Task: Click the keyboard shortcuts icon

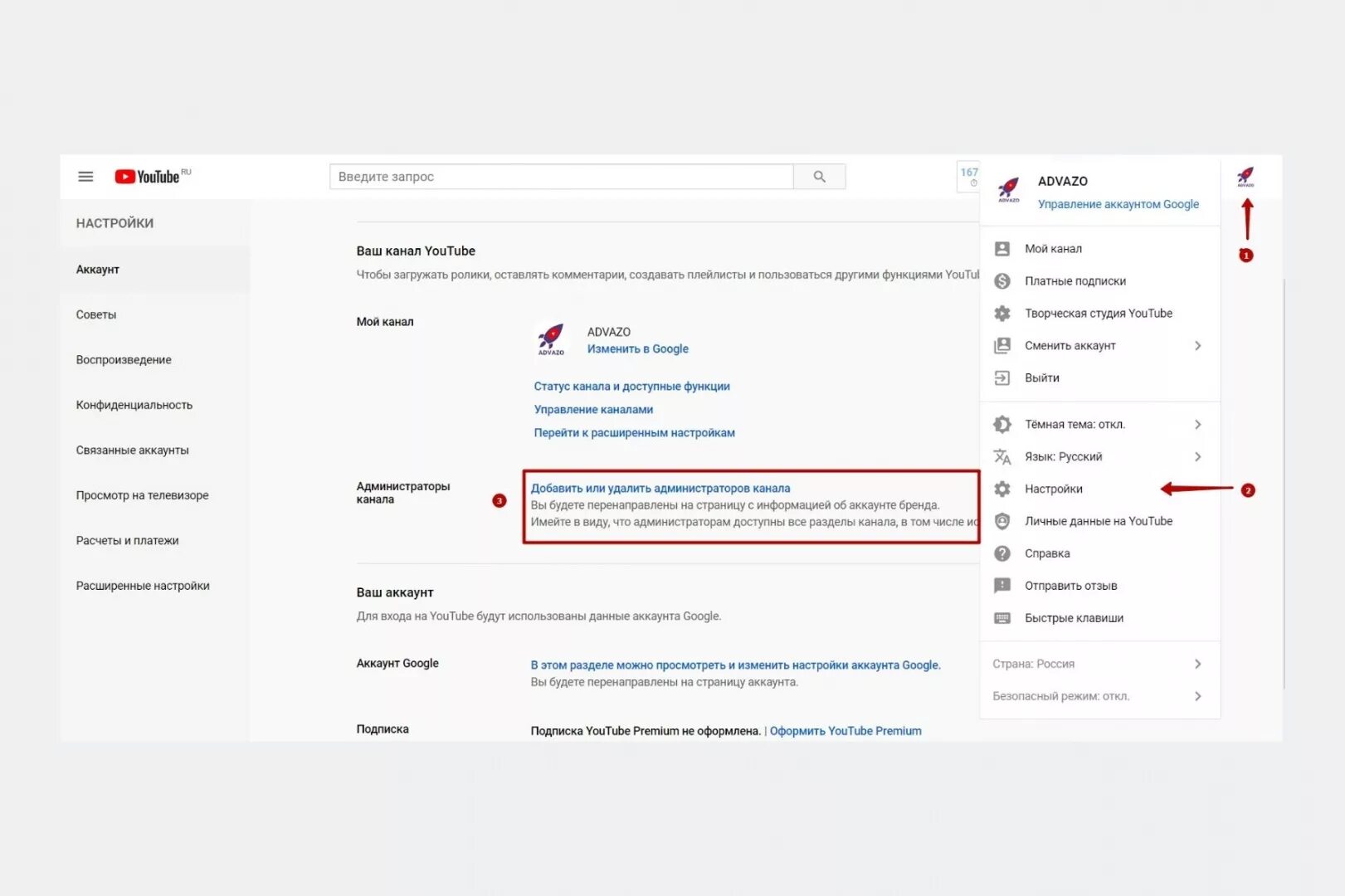Action: coord(1002,618)
